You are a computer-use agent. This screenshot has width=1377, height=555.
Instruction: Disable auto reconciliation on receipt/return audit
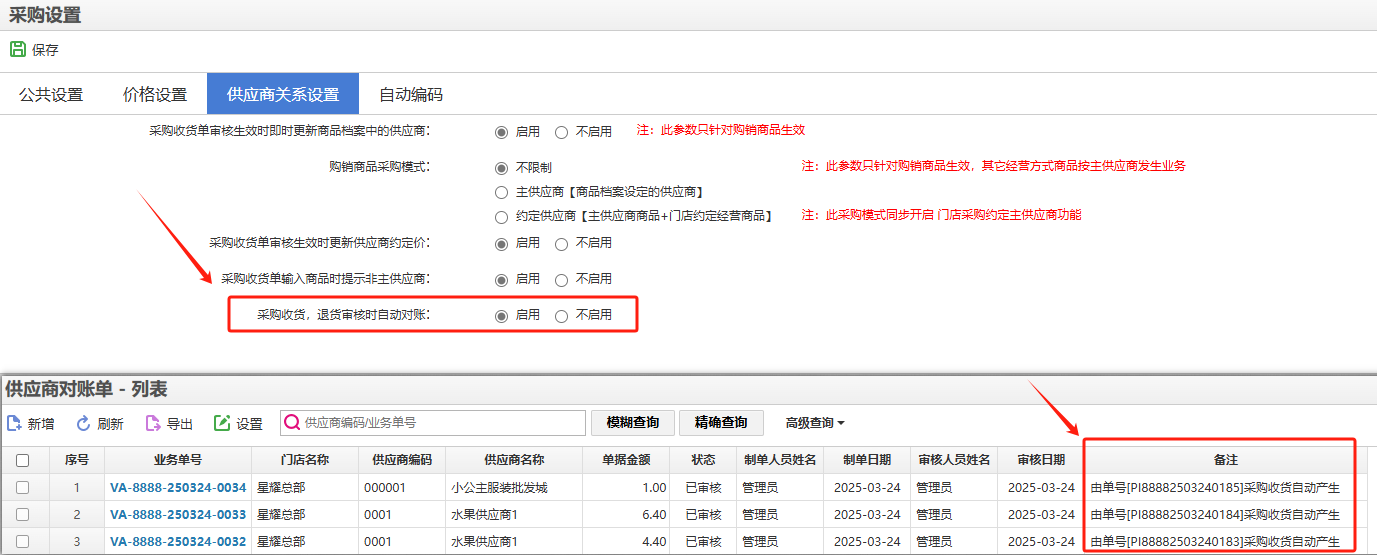[561, 315]
